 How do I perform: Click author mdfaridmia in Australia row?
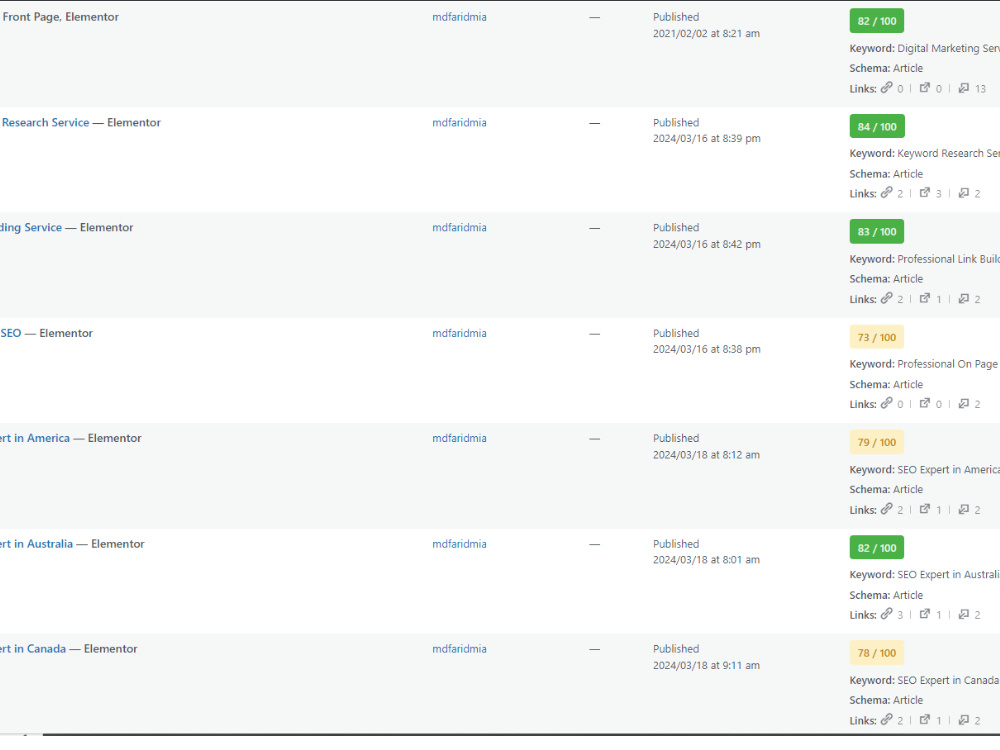459,544
